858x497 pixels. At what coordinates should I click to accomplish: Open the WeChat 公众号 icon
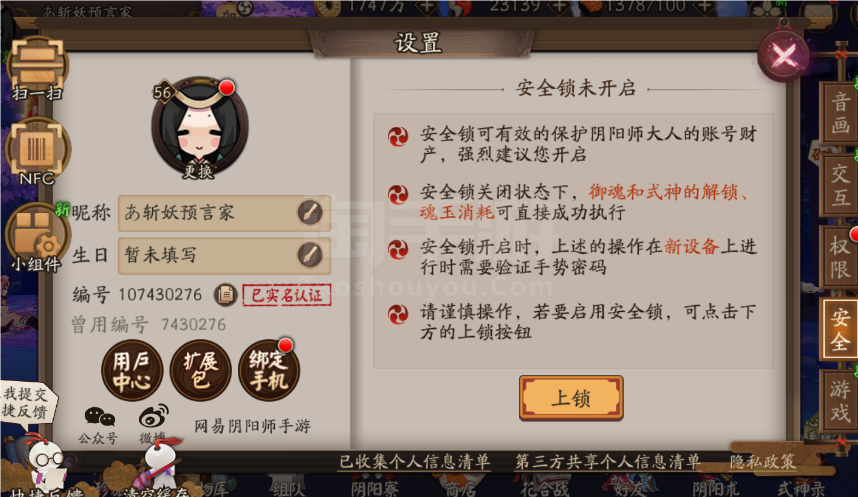click(x=98, y=425)
